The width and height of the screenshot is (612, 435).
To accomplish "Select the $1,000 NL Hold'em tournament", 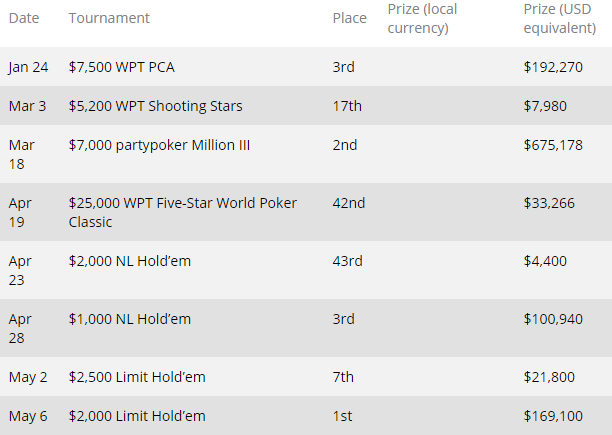I will tap(129, 319).
